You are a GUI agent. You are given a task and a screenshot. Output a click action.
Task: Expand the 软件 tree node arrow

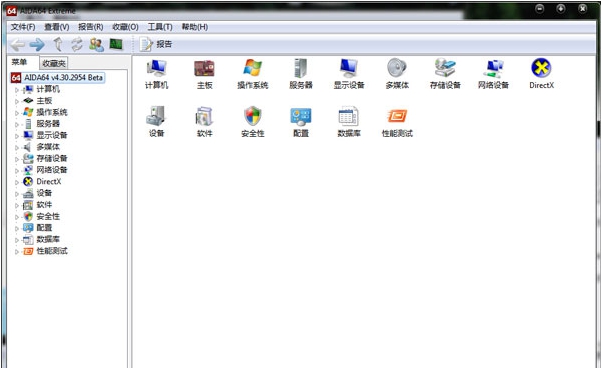click(x=17, y=206)
